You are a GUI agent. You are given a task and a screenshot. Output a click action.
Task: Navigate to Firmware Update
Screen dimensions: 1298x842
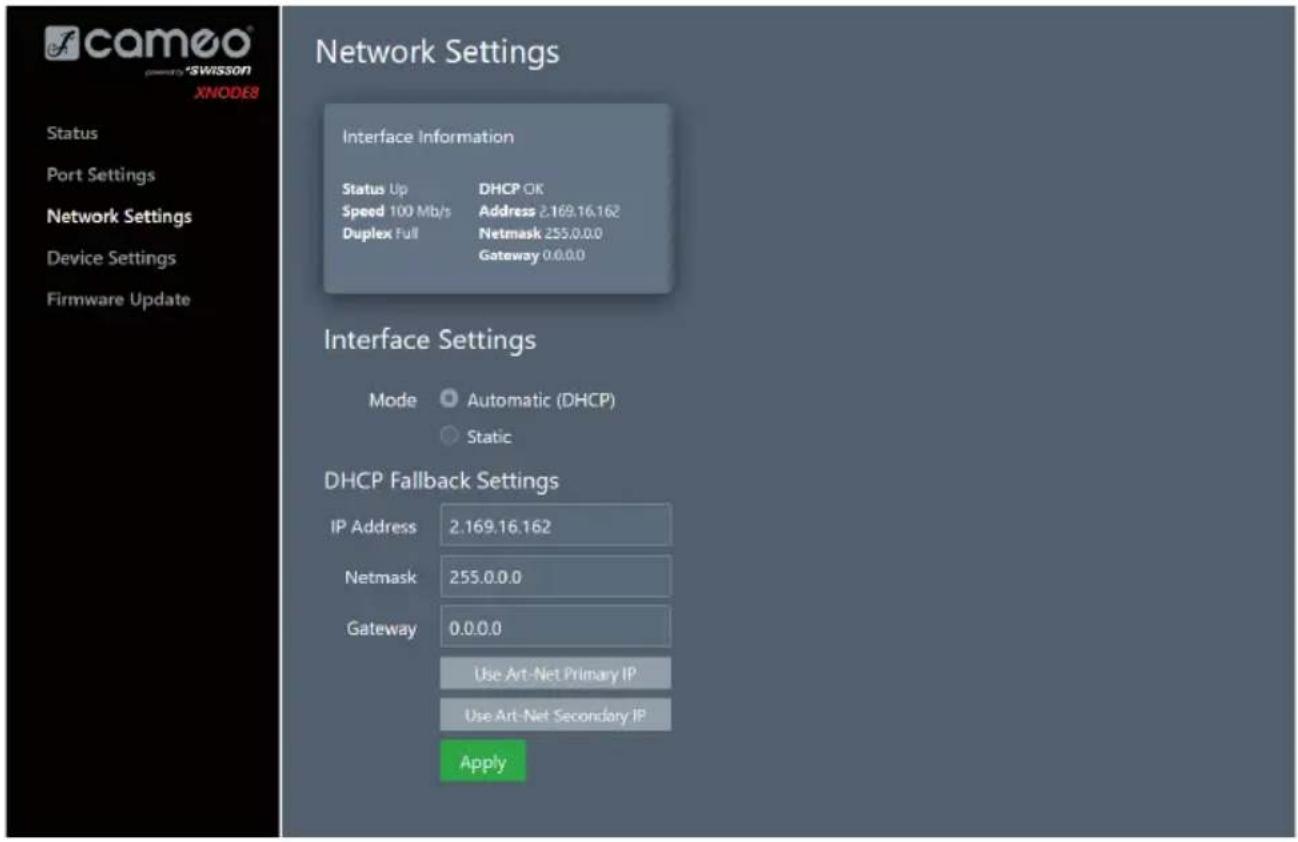coord(118,299)
